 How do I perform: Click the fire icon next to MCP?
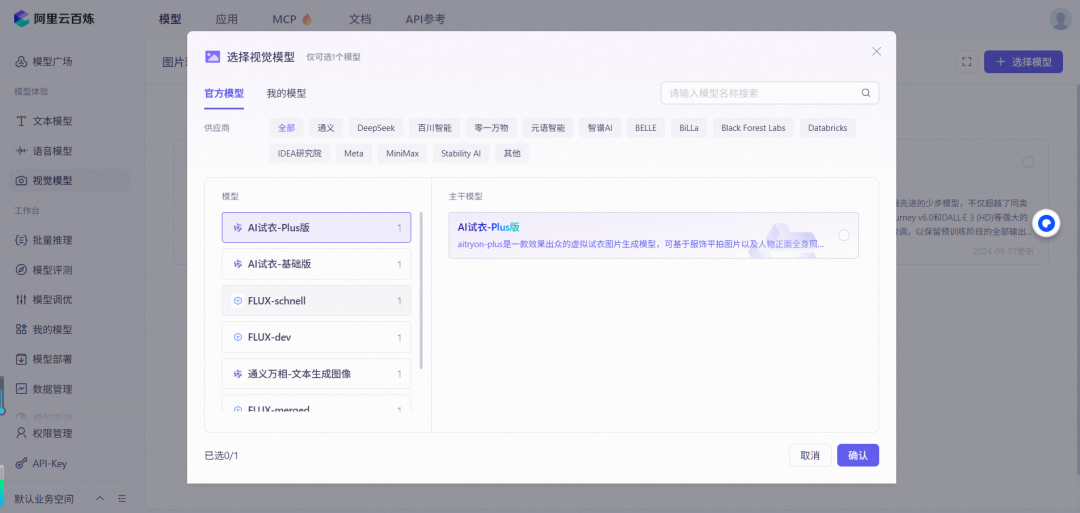point(307,19)
